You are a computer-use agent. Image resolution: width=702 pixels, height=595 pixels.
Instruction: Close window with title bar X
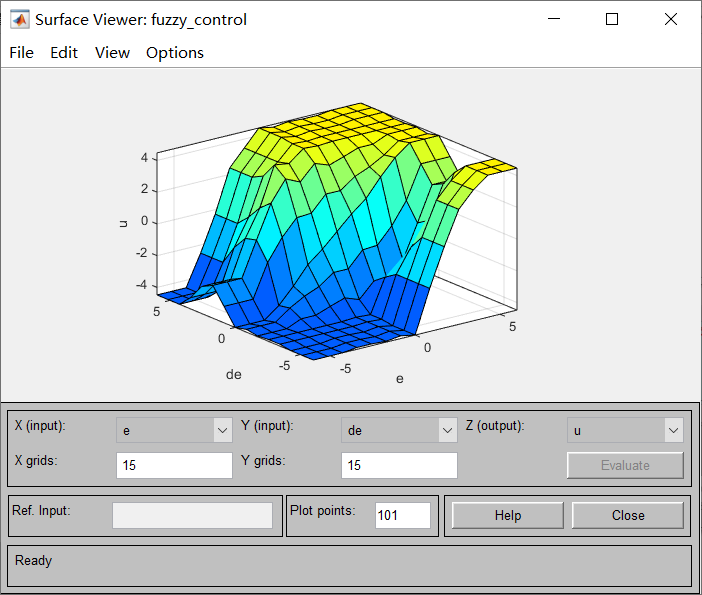click(671, 19)
